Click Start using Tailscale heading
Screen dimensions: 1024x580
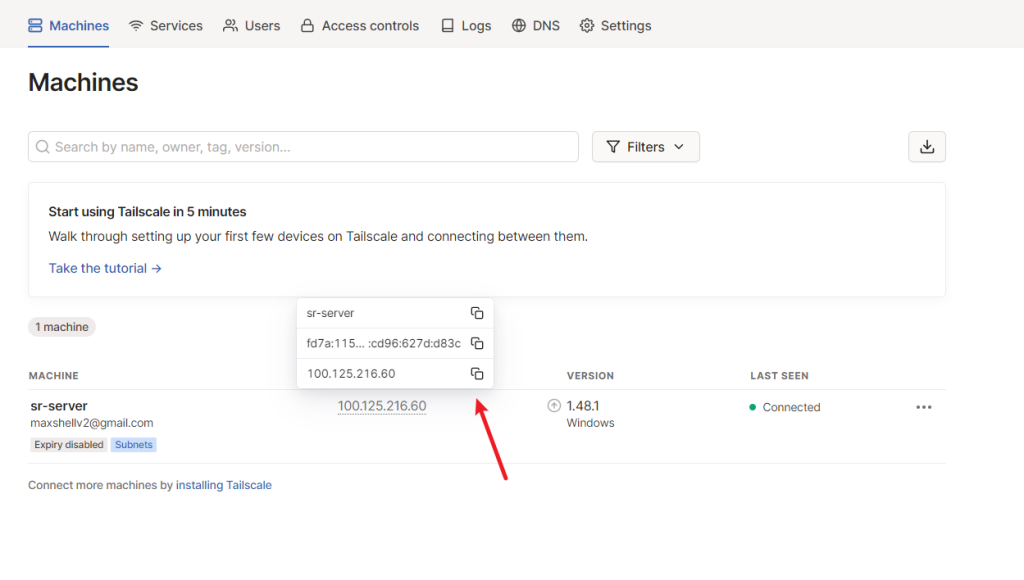coord(147,212)
